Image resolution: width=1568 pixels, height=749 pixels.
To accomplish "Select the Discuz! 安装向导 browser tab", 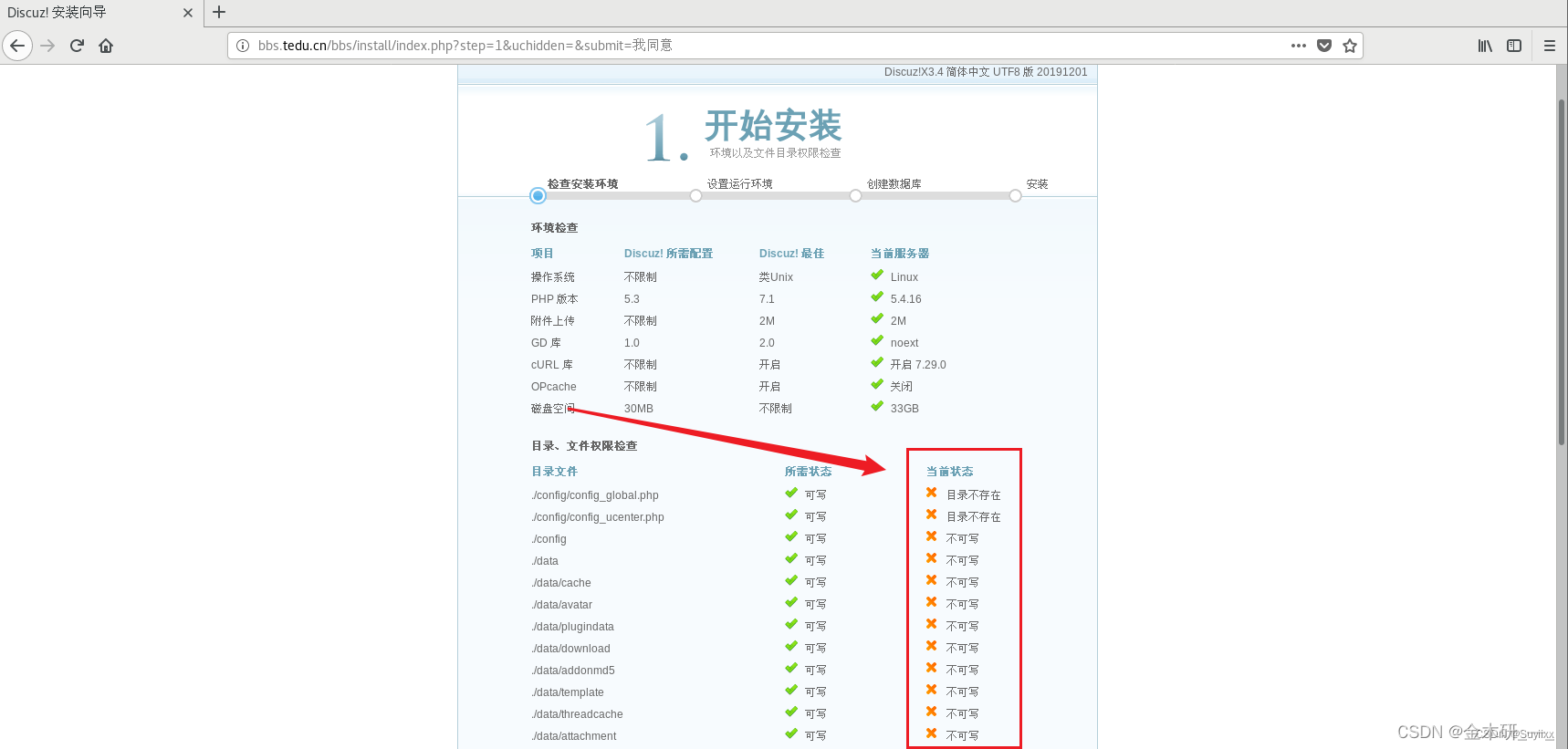I will 100,13.
